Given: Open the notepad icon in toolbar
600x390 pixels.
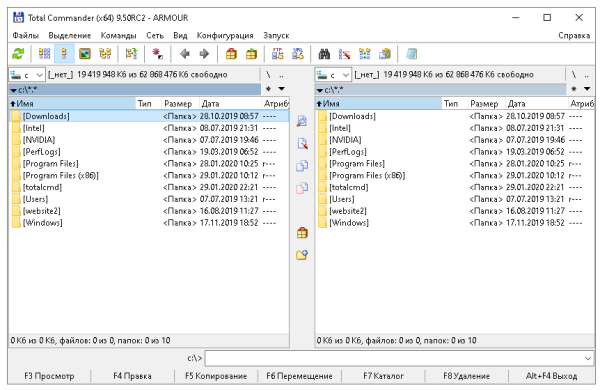Looking at the screenshot, I should click(411, 54).
